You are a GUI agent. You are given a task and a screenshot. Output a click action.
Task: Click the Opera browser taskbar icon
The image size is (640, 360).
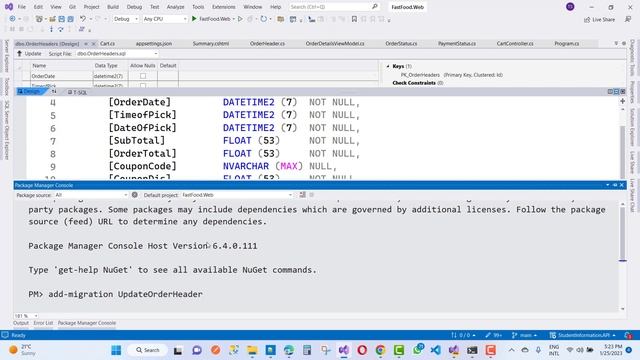pos(362,350)
